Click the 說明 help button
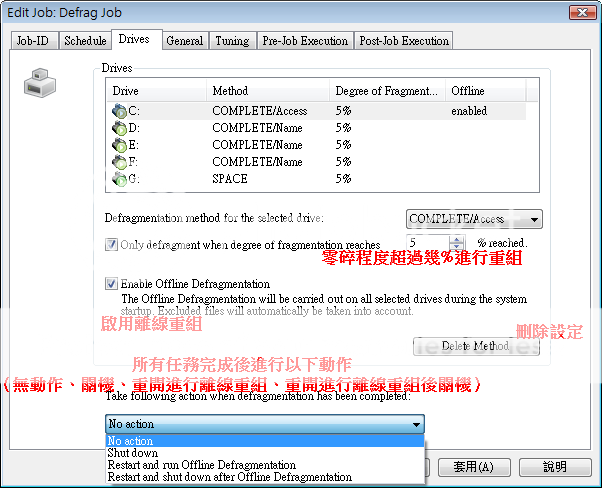The width and height of the screenshot is (602, 488). click(555, 467)
